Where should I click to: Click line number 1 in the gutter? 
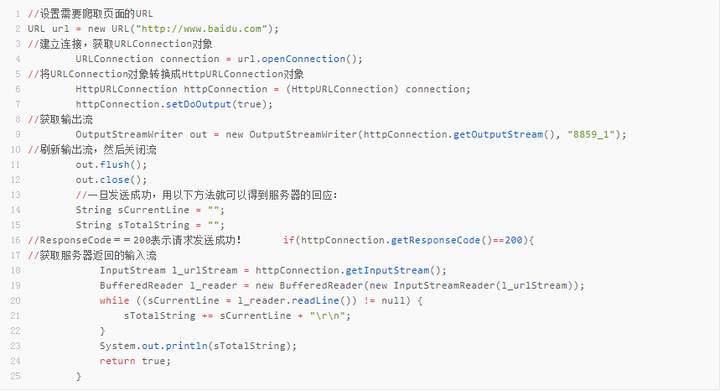click(17, 14)
